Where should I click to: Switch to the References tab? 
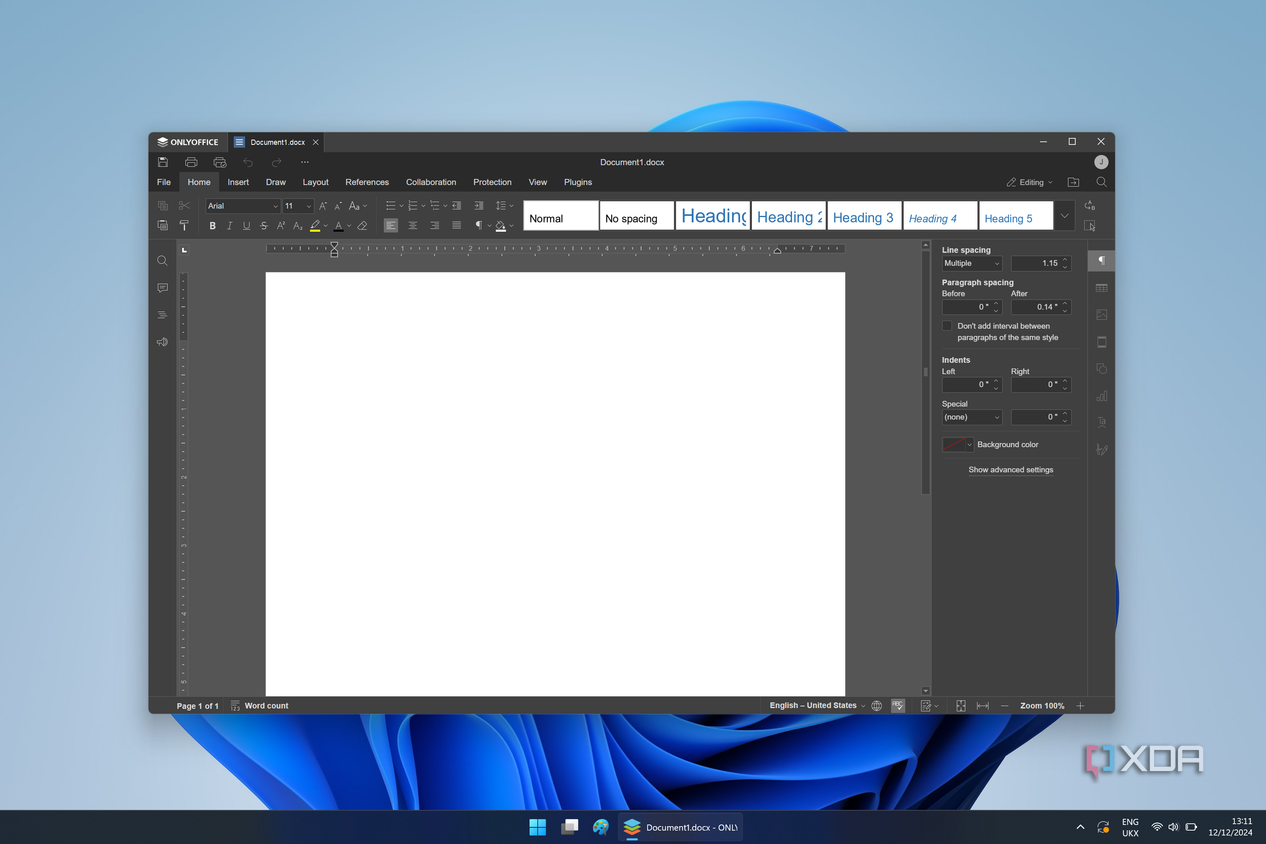coord(367,182)
